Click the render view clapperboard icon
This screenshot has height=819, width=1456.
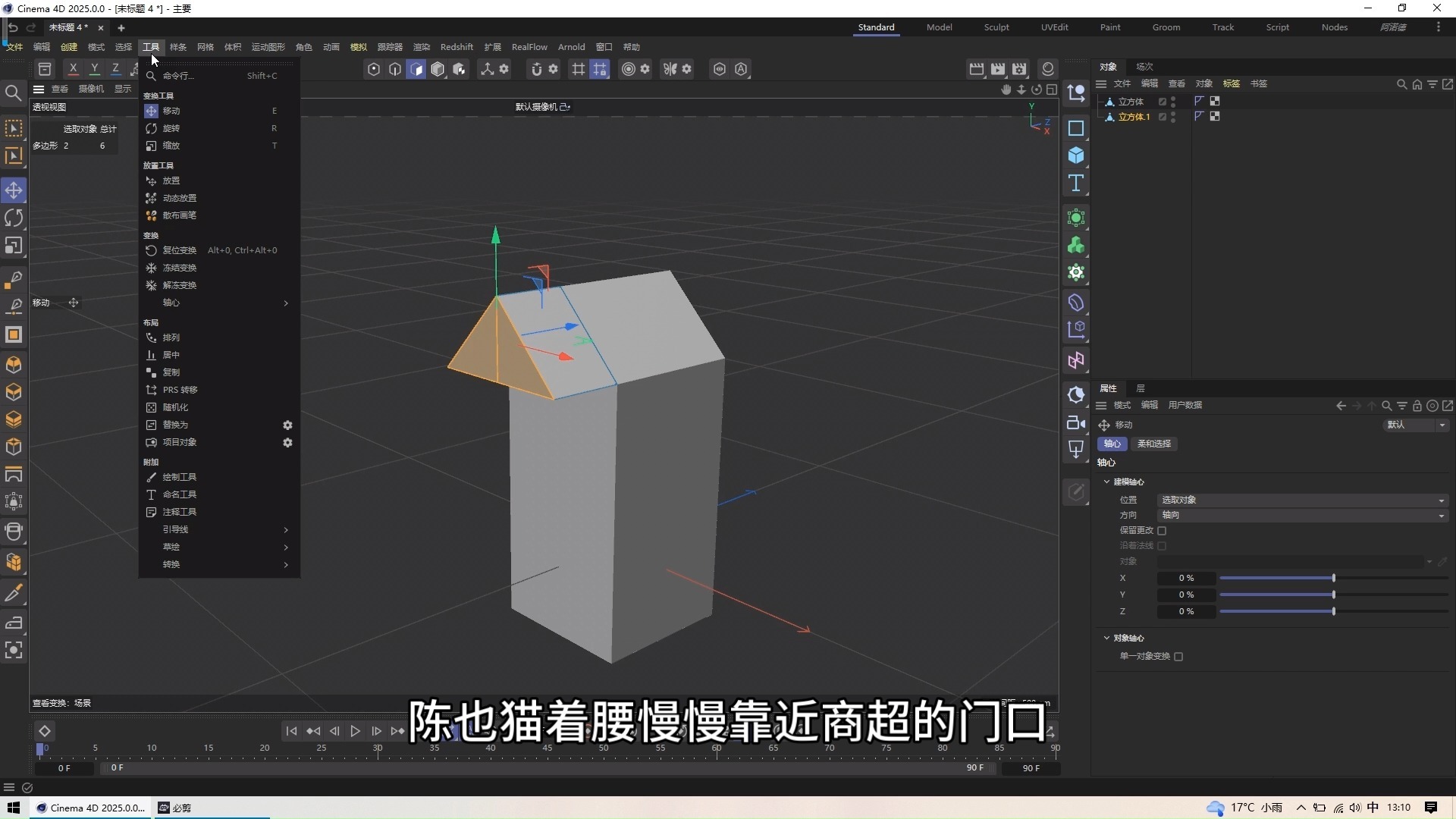click(x=977, y=69)
